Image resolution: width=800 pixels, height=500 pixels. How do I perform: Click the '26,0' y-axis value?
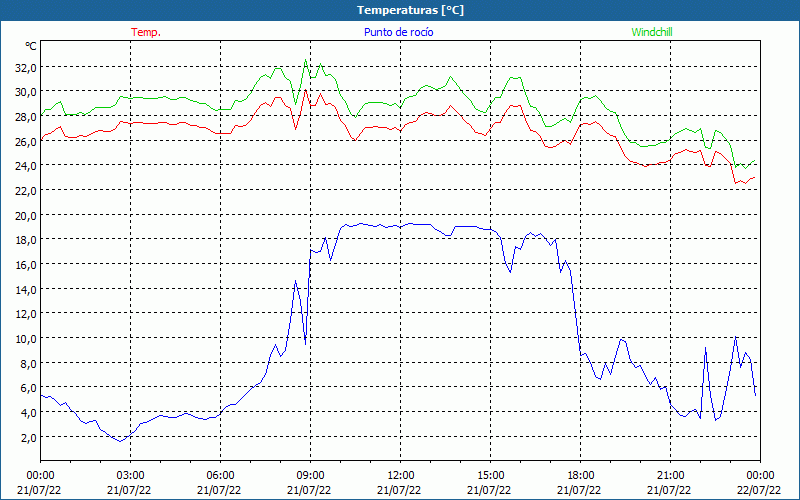tap(26, 142)
